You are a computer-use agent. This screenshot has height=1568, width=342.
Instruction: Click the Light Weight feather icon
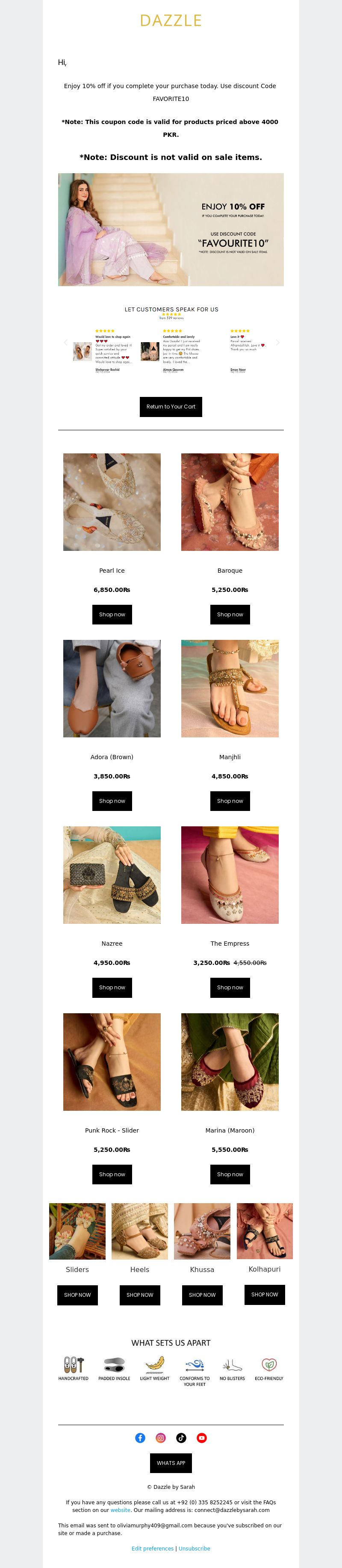click(155, 1365)
